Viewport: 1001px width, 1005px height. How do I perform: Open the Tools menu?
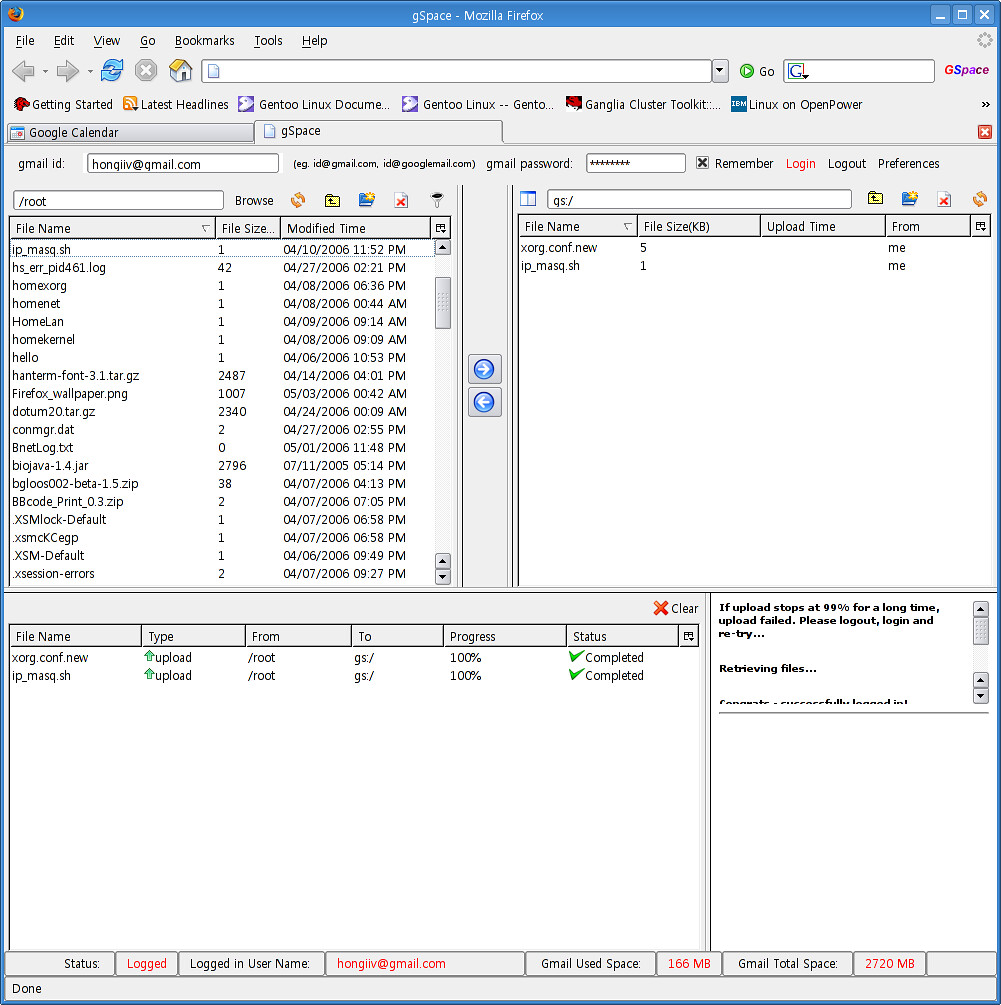pyautogui.click(x=268, y=40)
